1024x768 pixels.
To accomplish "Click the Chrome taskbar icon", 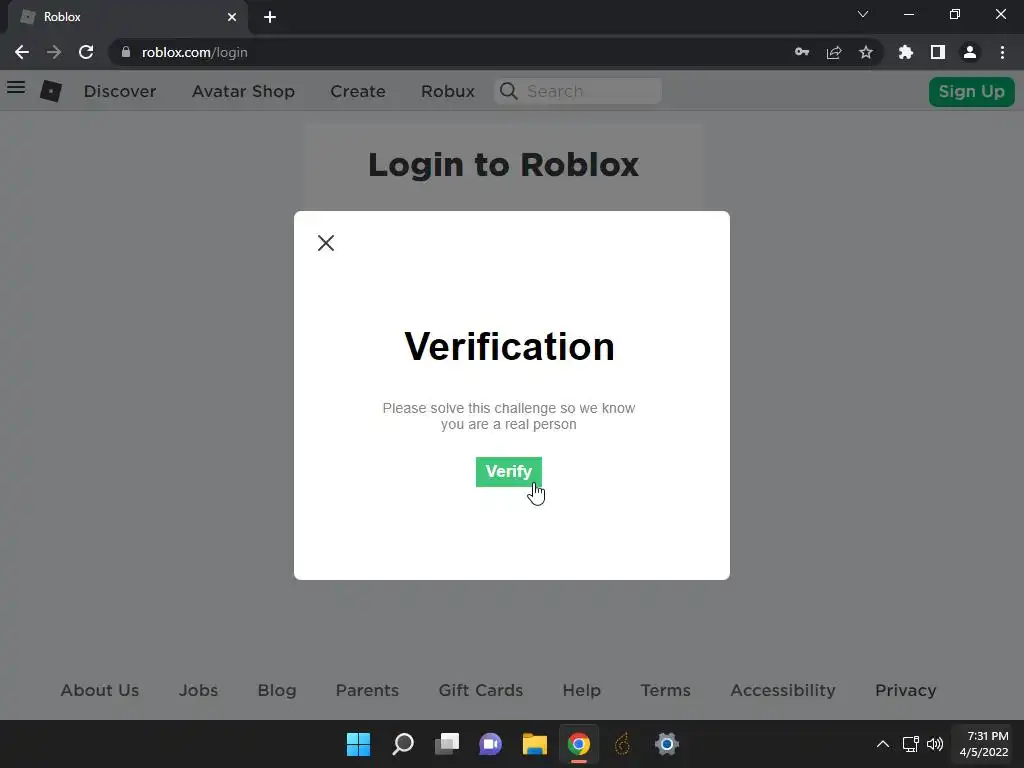I will 579,744.
